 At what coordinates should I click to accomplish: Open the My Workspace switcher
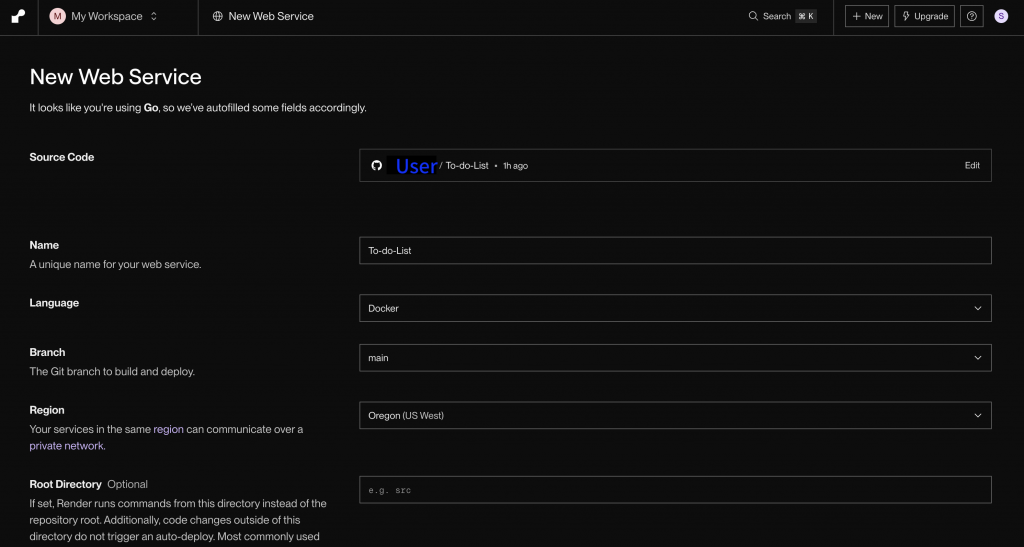[x=104, y=17]
